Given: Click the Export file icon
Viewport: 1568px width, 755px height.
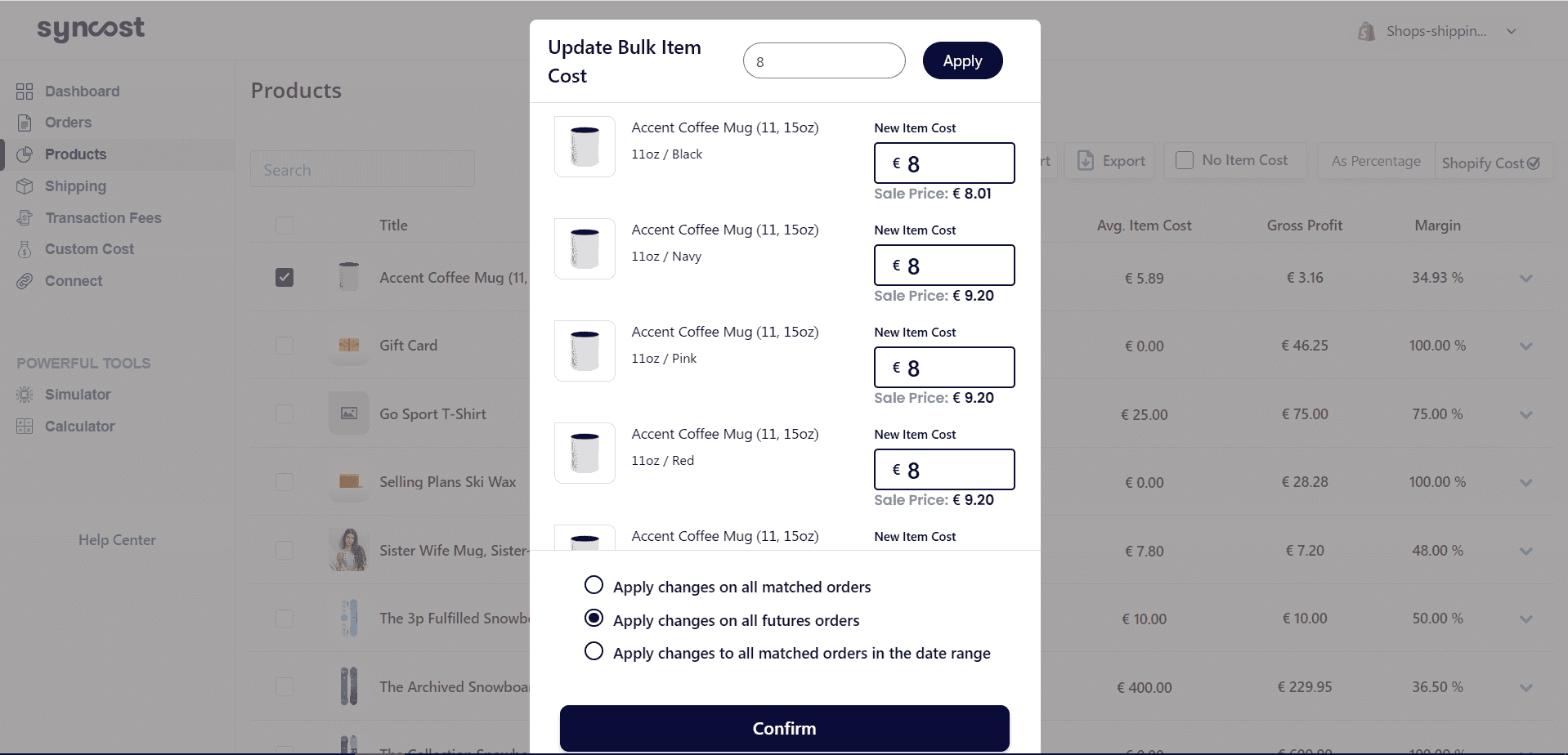Looking at the screenshot, I should coord(1085,161).
